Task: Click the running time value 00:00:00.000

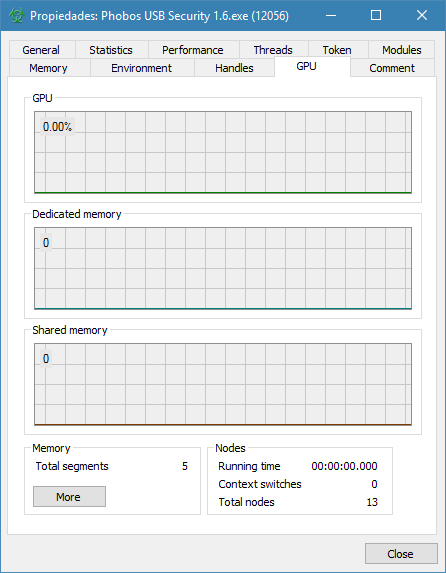Action: tap(344, 466)
